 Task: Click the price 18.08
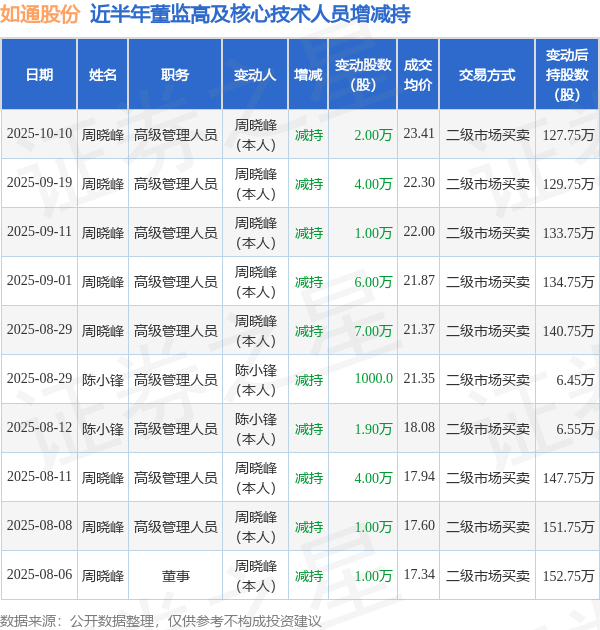click(419, 428)
